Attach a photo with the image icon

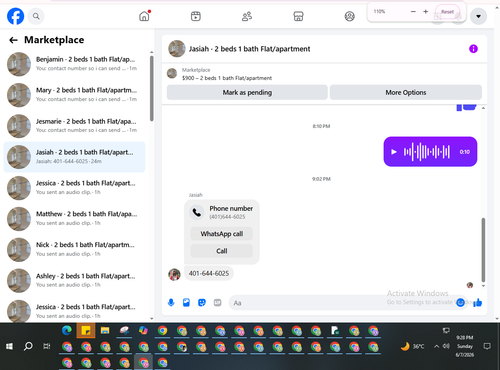tap(186, 303)
